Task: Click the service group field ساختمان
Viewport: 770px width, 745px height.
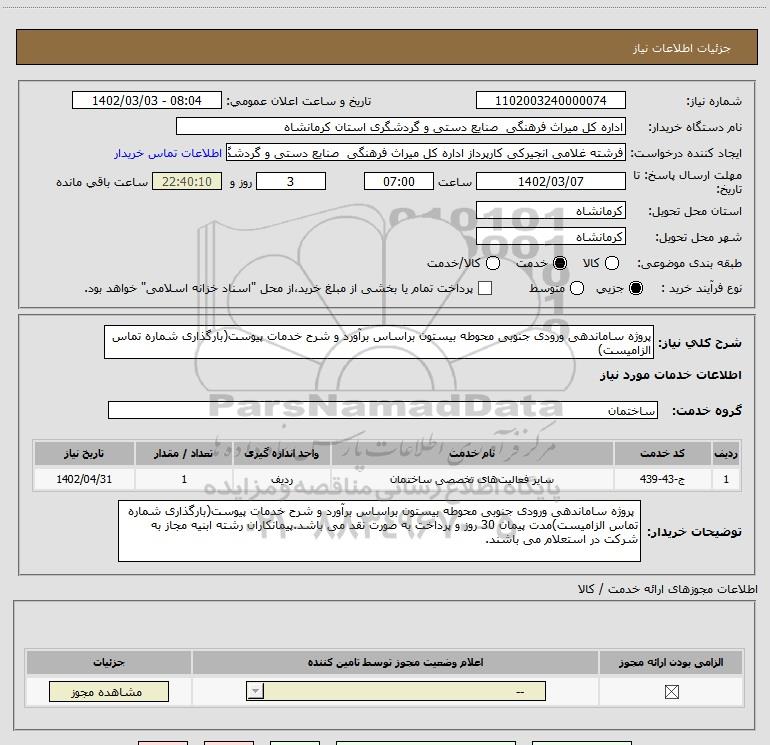Action: click(383, 411)
